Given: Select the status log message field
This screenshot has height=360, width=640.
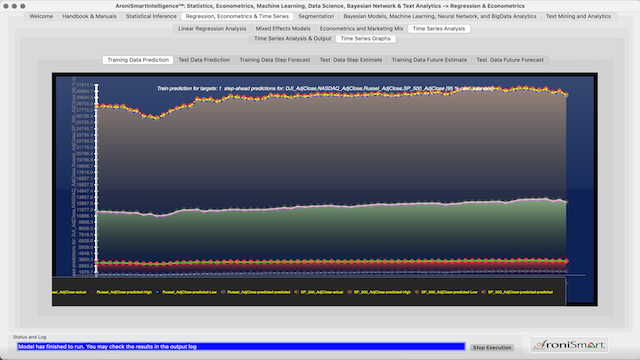Looking at the screenshot, I should (241, 347).
